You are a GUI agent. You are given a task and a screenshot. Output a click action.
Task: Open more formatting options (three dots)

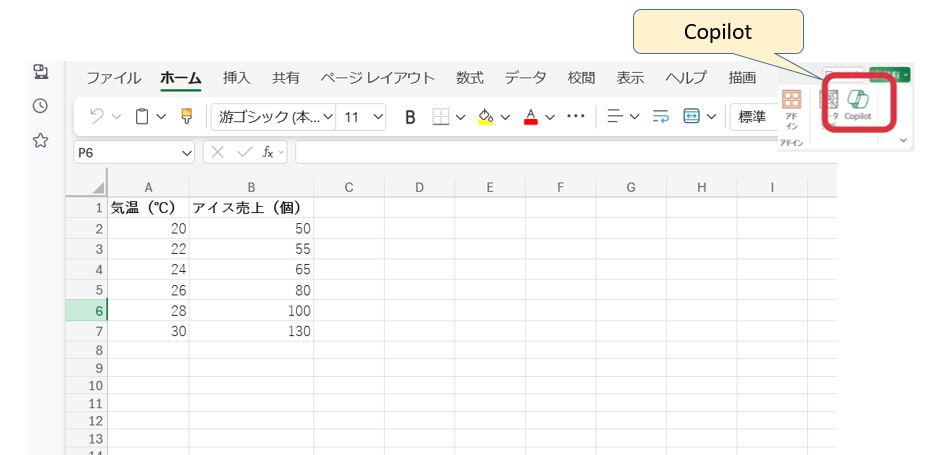point(576,116)
